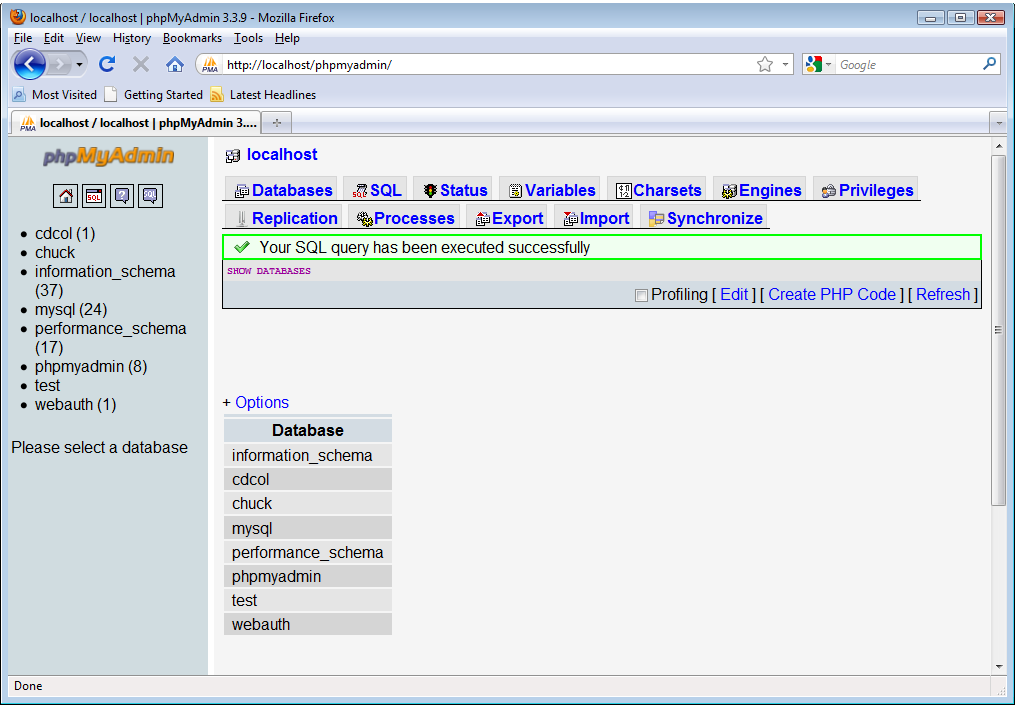Click the phpMyAdmin Home icon in sidebar

point(65,196)
